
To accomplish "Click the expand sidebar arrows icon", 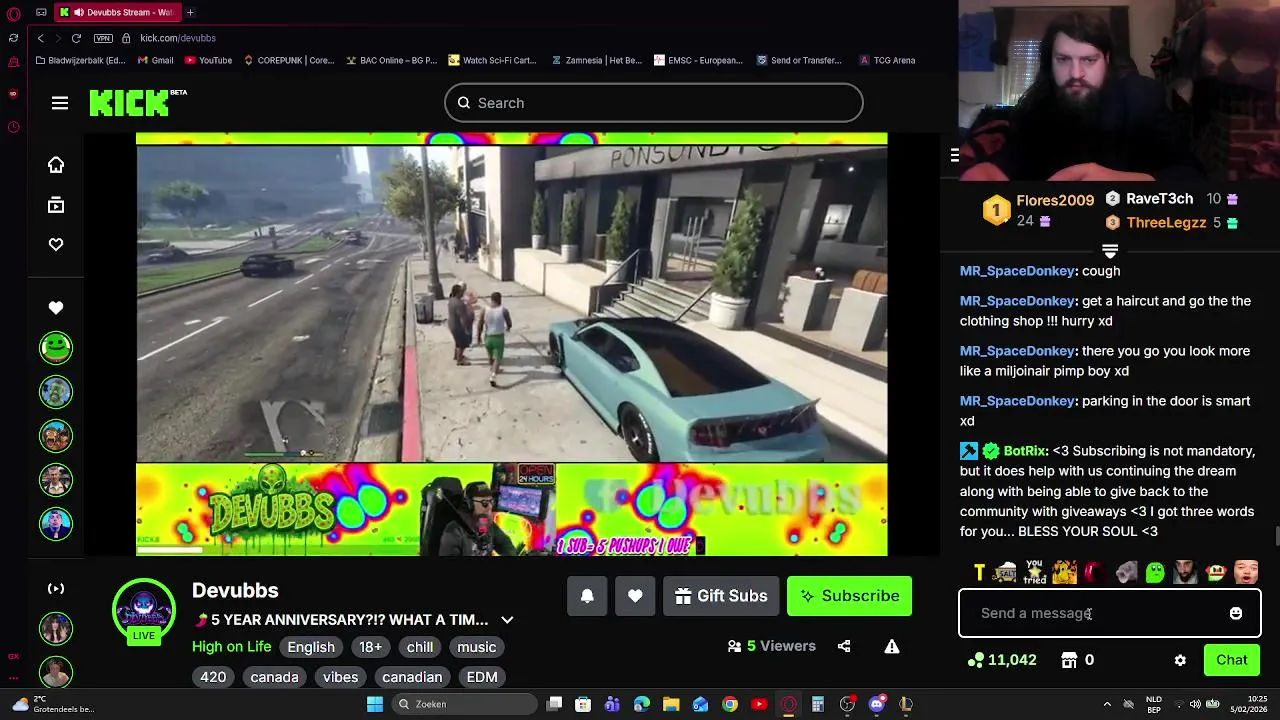I will pos(56,588).
